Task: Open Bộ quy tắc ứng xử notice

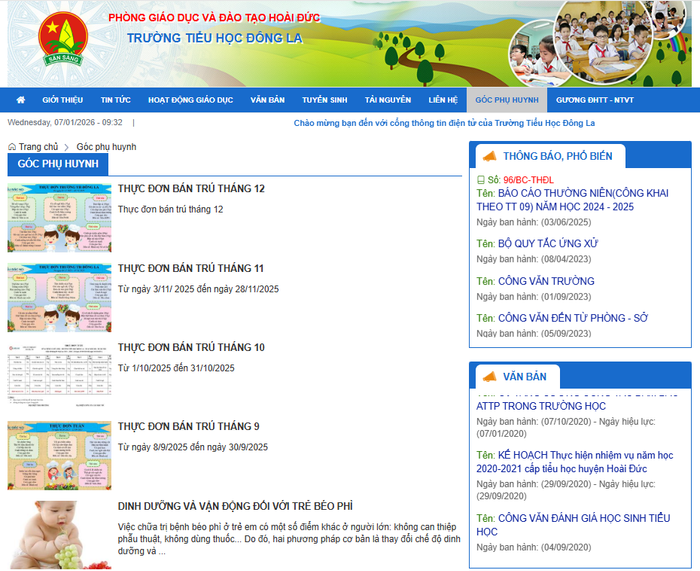Action: (x=547, y=243)
